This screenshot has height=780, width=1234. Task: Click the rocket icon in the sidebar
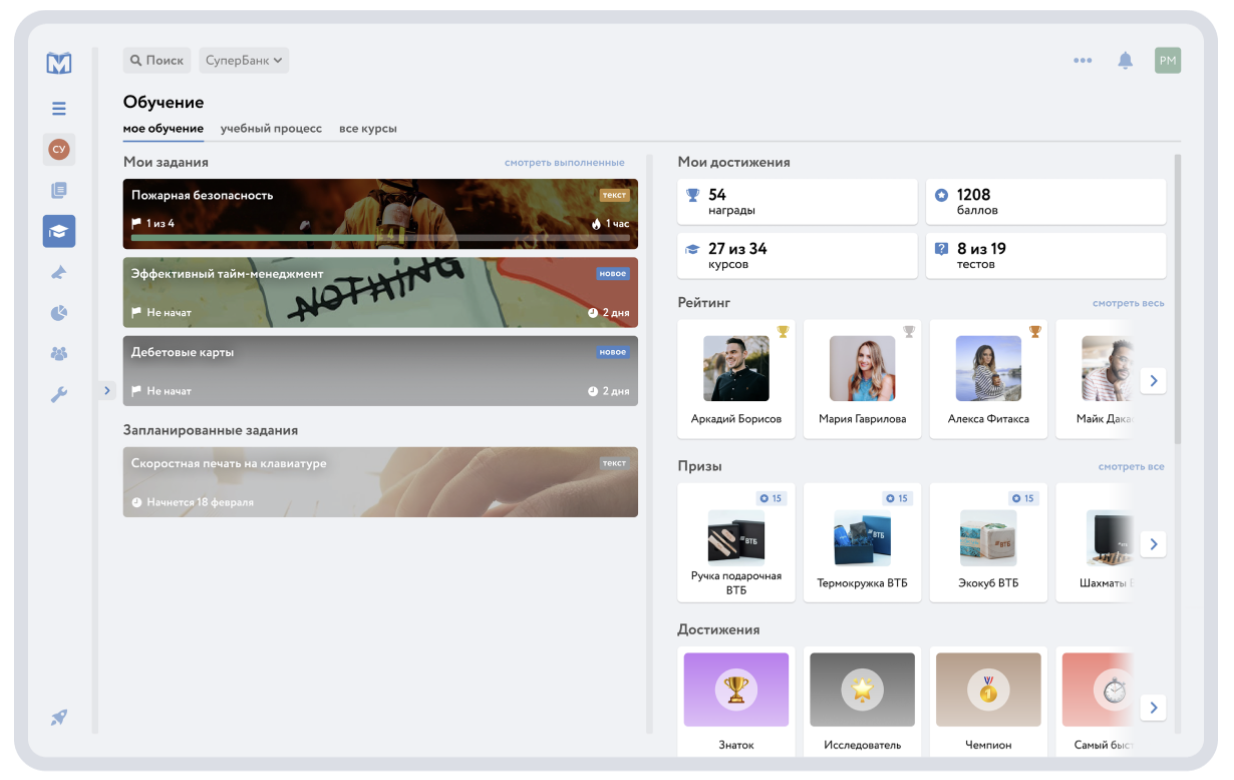(59, 717)
